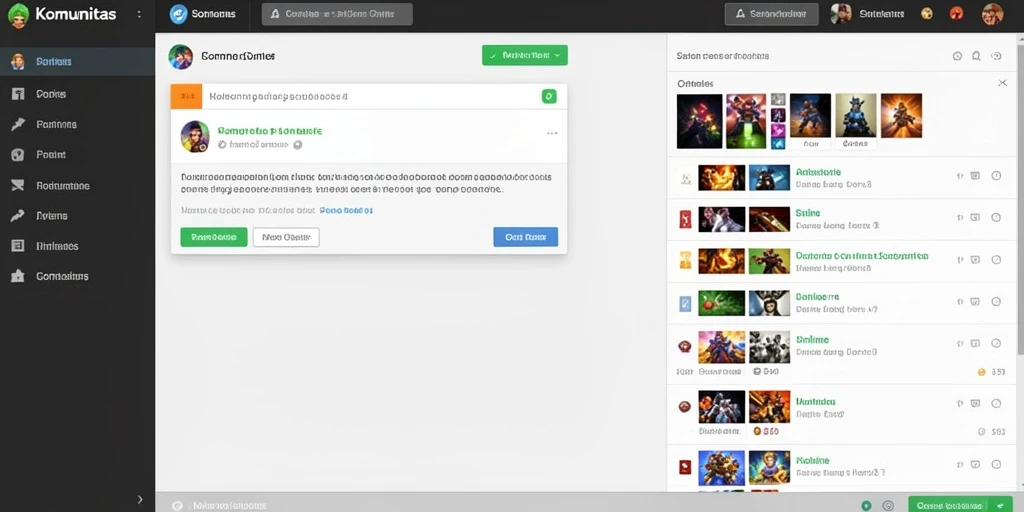Open the green-glow thumbnail in the strip
This screenshot has height=512, width=1024.
[x=746, y=121]
